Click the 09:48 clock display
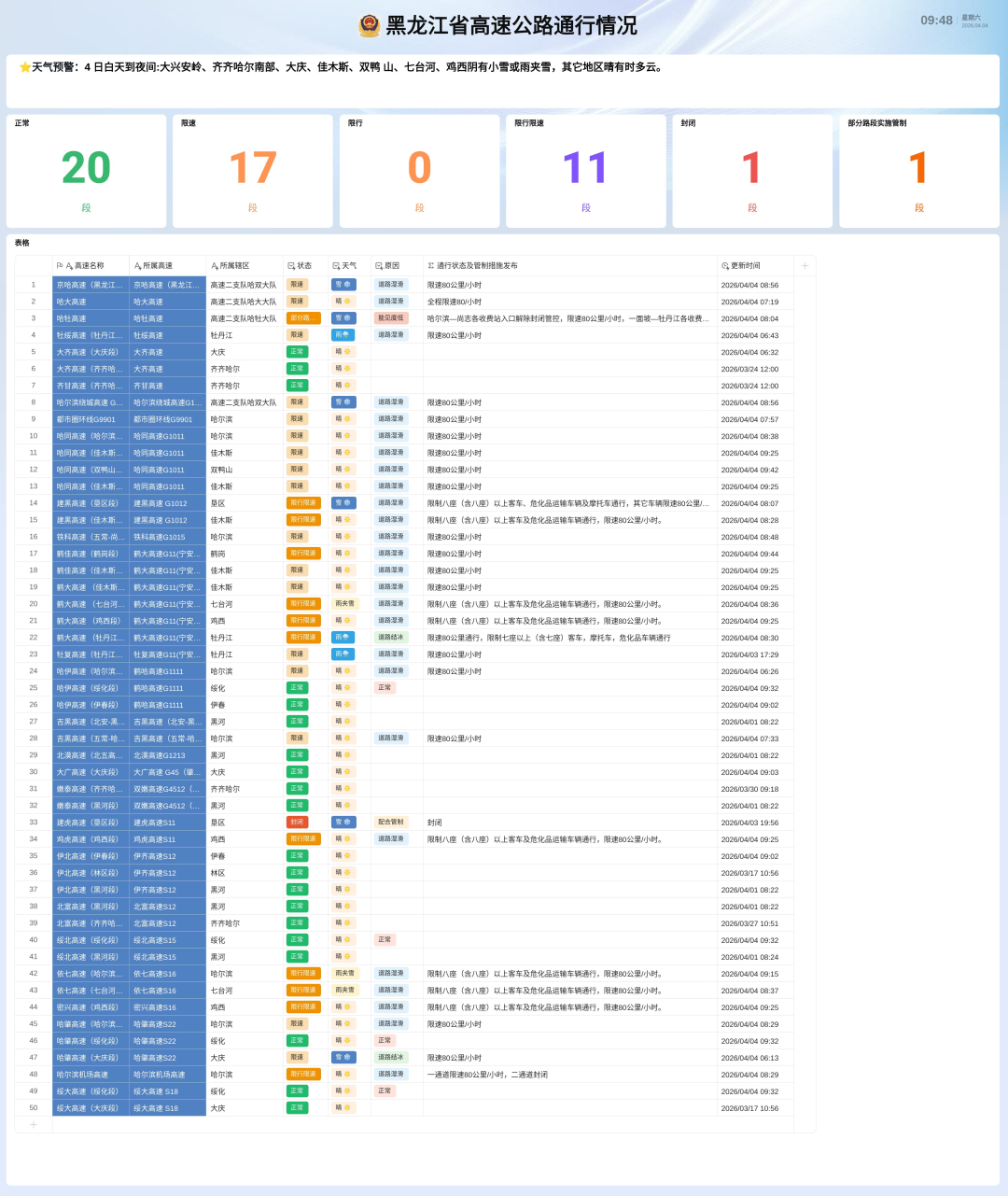Viewport: 1008px width, 1196px height. click(x=936, y=21)
